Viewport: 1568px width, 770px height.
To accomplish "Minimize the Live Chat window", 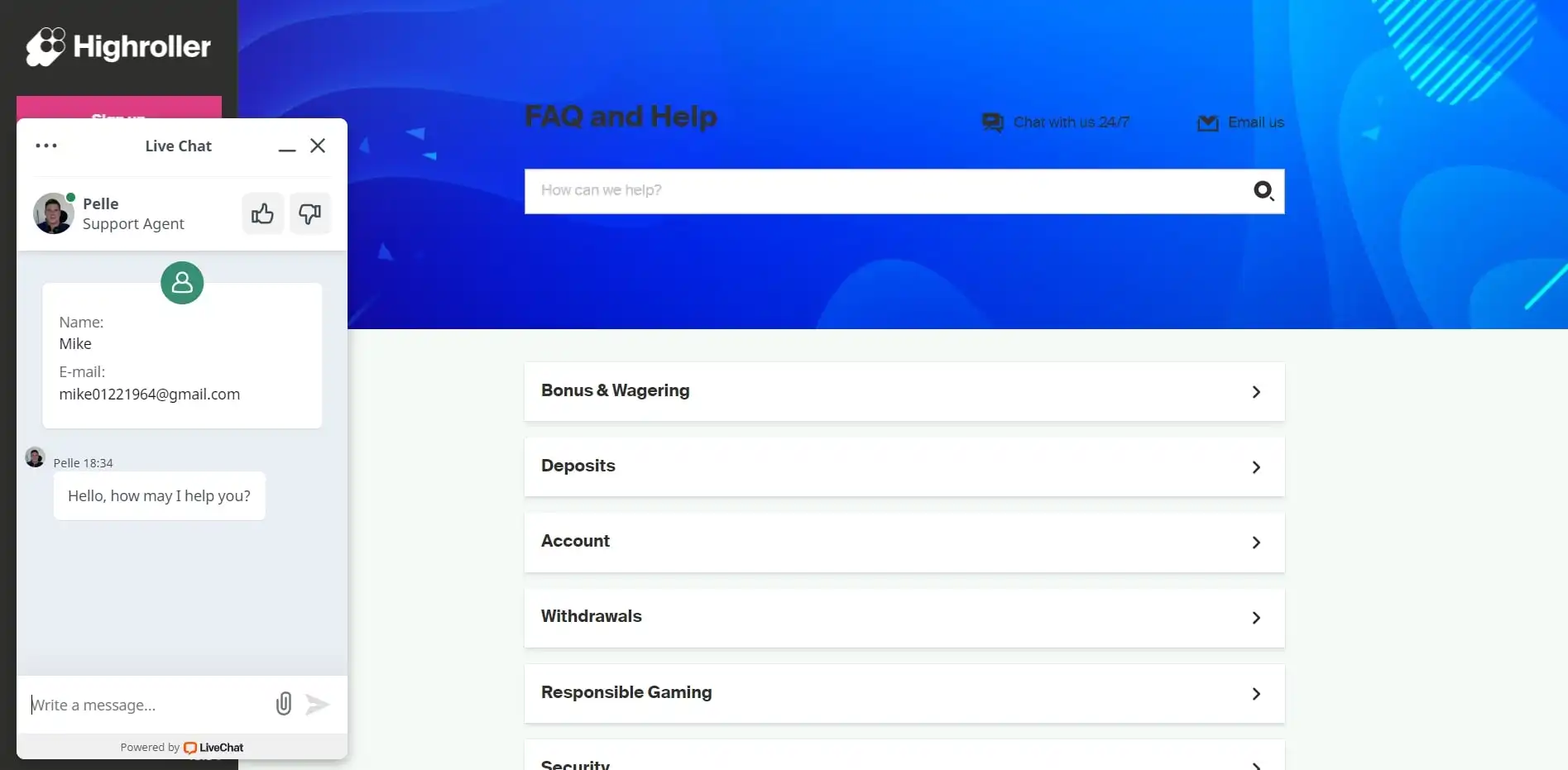I will coord(287,146).
